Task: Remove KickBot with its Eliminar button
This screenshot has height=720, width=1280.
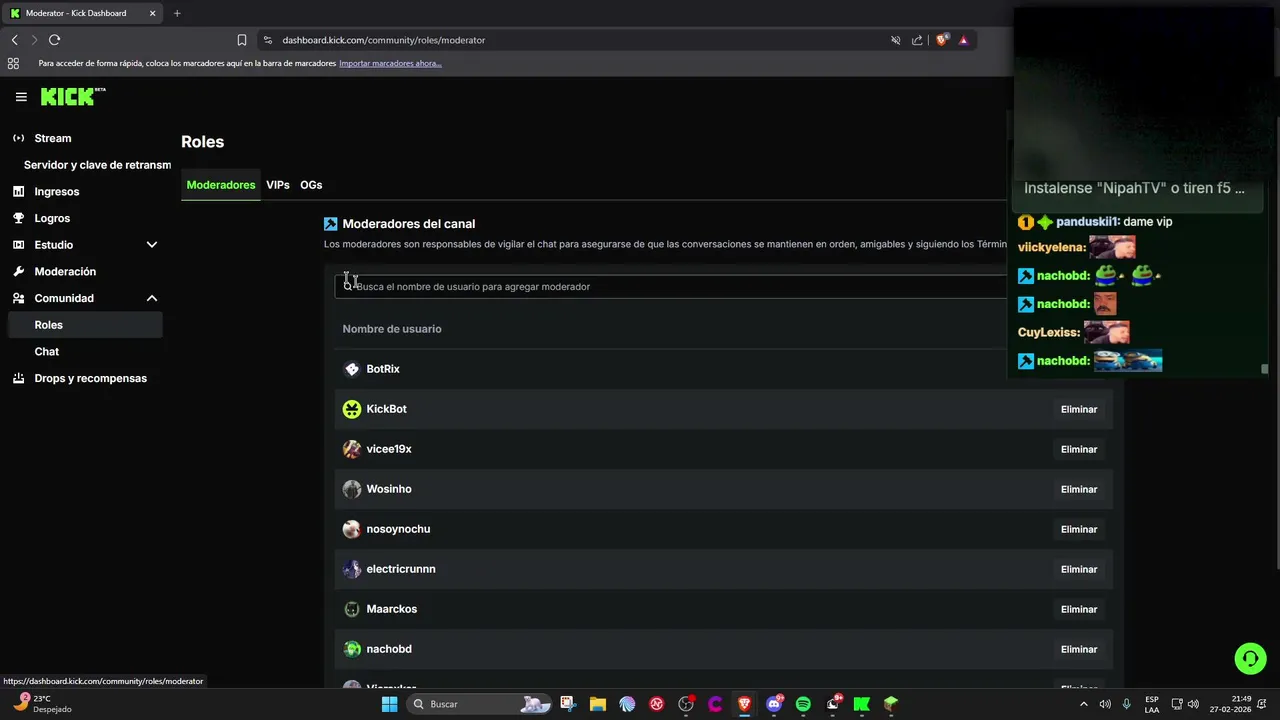Action: 1079,409
